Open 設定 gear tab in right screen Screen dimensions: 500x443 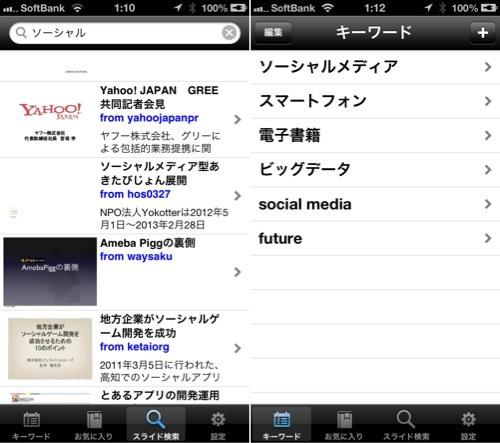tap(468, 425)
